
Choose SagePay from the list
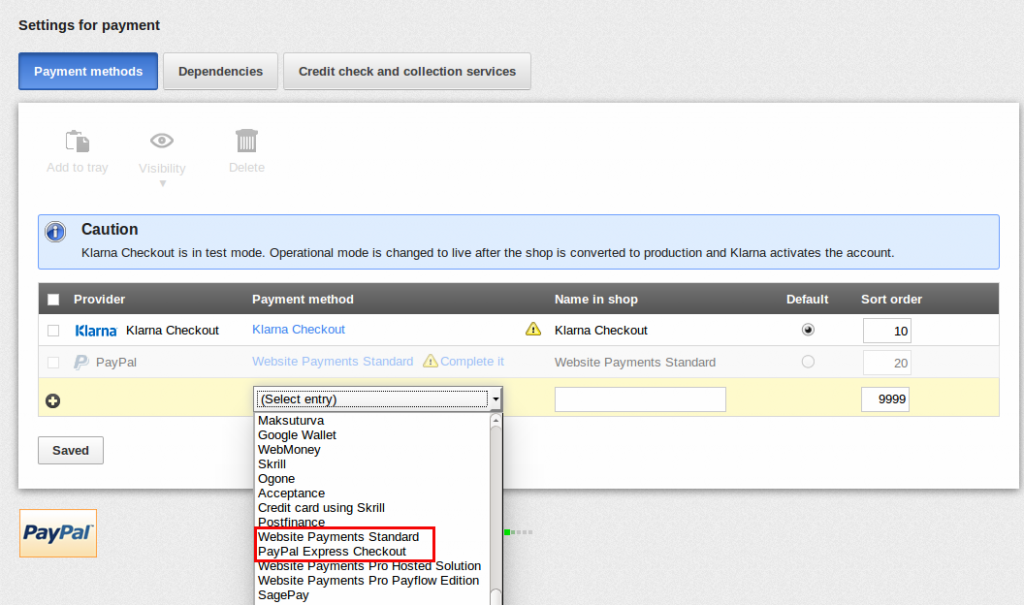283,595
